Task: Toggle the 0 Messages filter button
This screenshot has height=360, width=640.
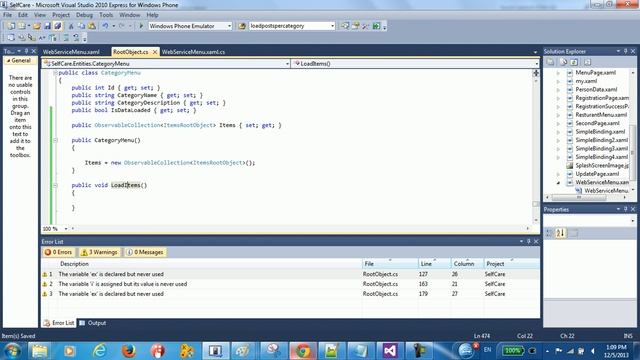Action: (145, 252)
